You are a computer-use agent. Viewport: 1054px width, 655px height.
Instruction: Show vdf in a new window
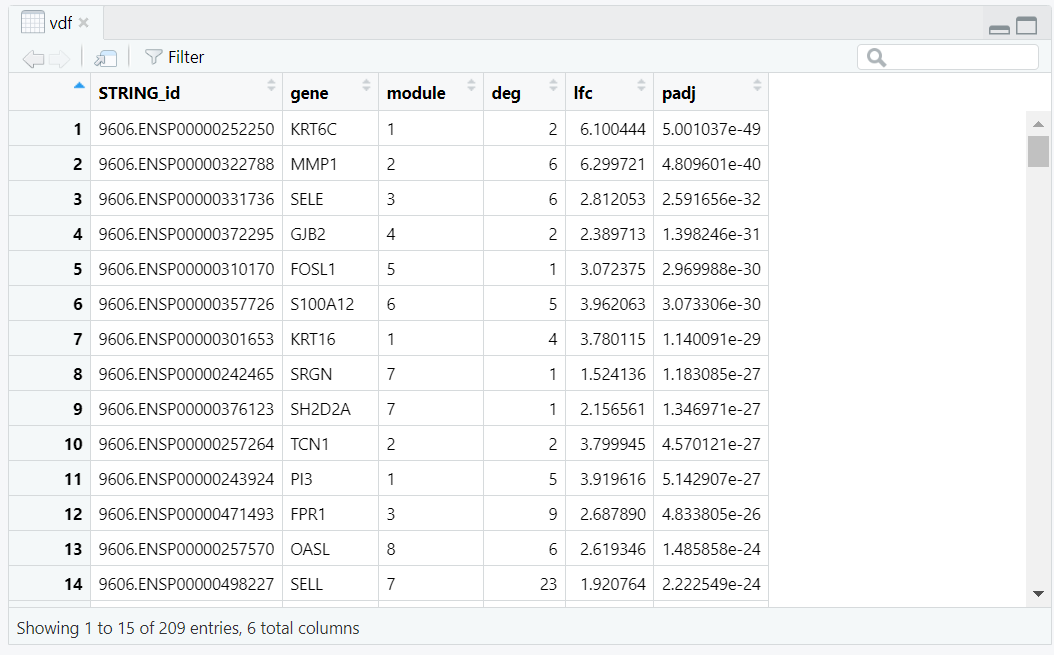(x=105, y=58)
